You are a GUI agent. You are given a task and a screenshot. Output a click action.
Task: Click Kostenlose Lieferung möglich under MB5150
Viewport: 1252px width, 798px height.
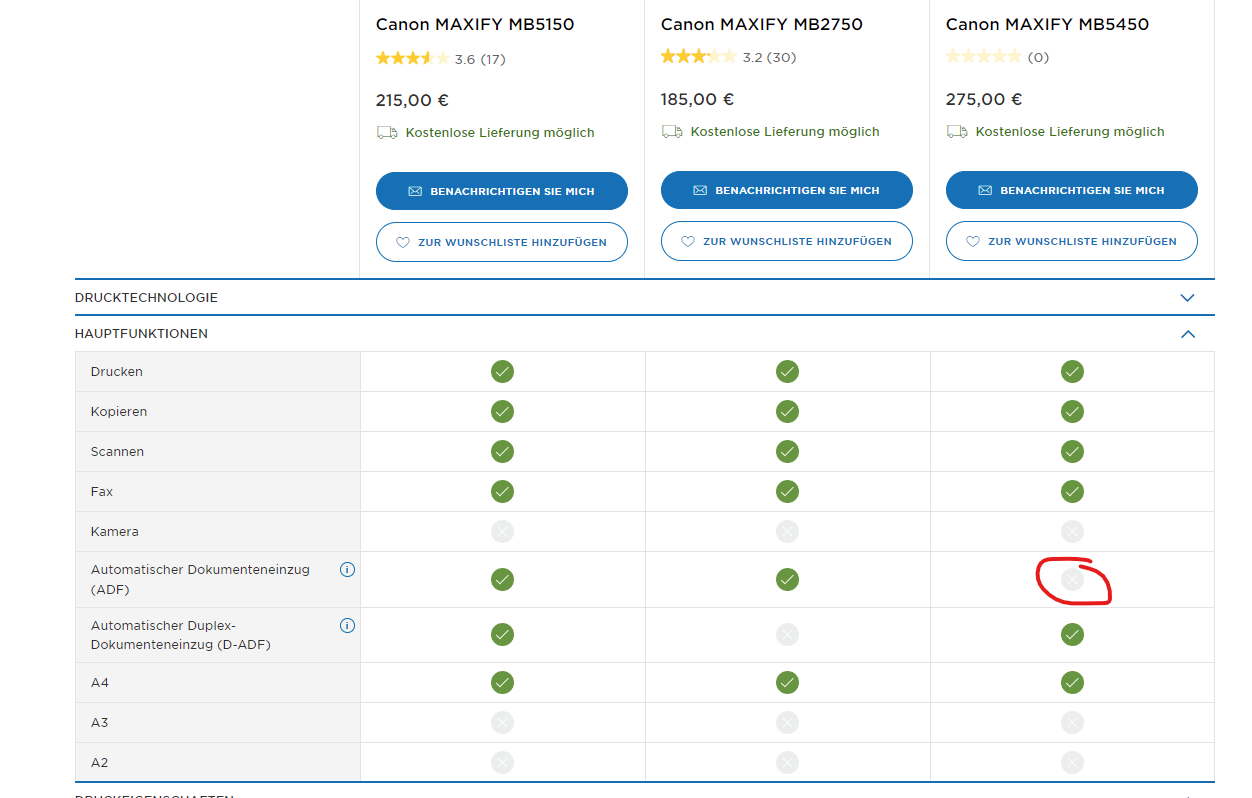500,133
